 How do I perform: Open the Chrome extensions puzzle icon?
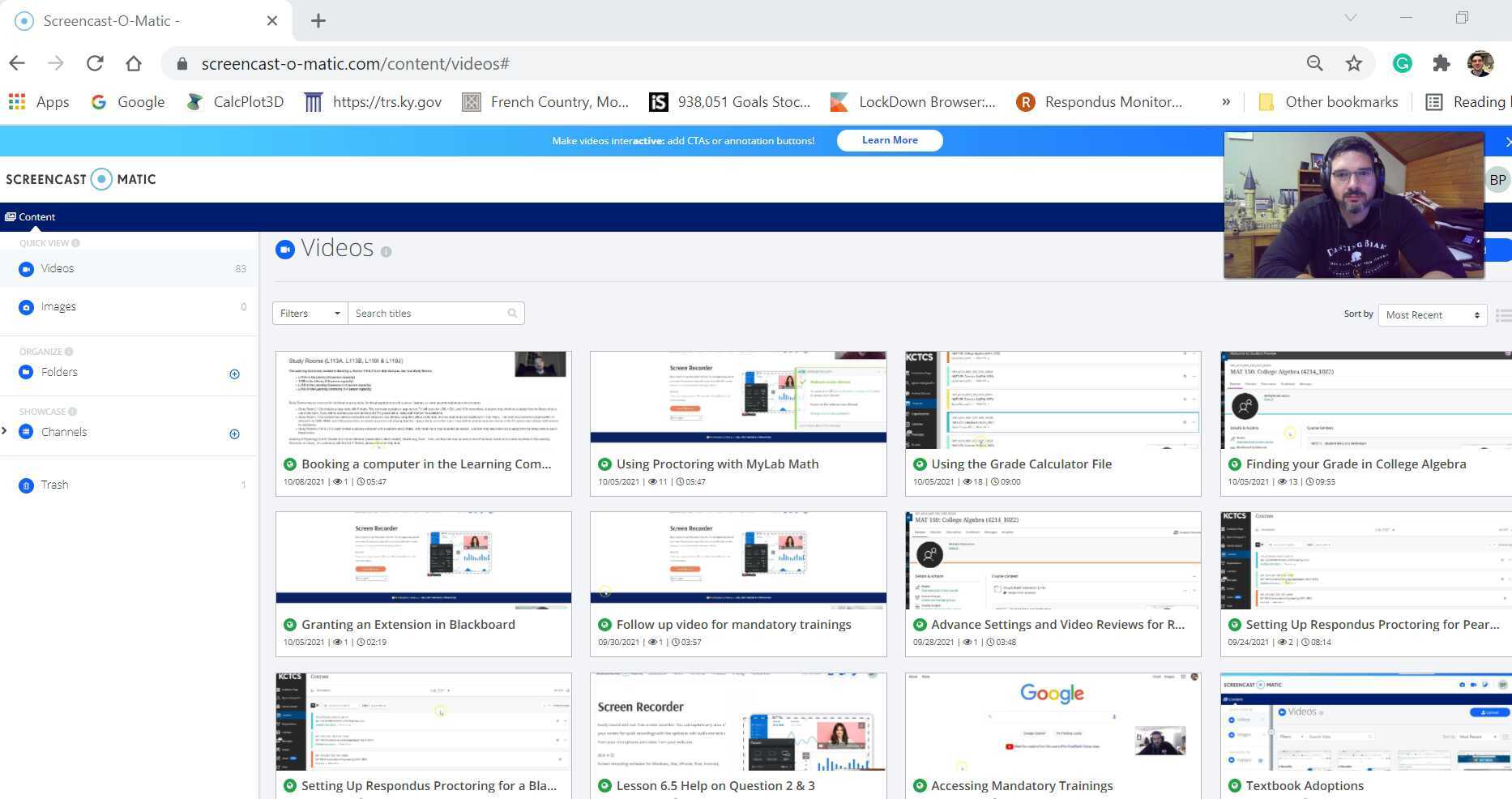(x=1441, y=63)
